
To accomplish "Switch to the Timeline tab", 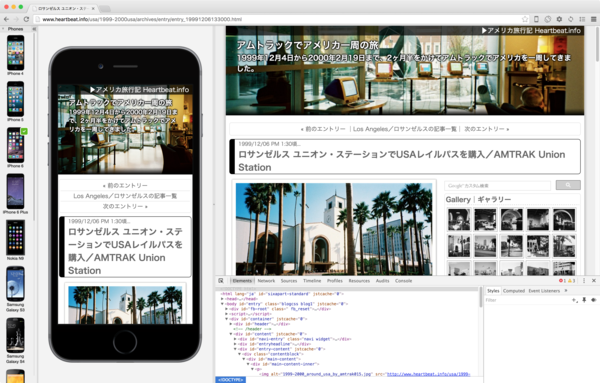I will pos(312,281).
